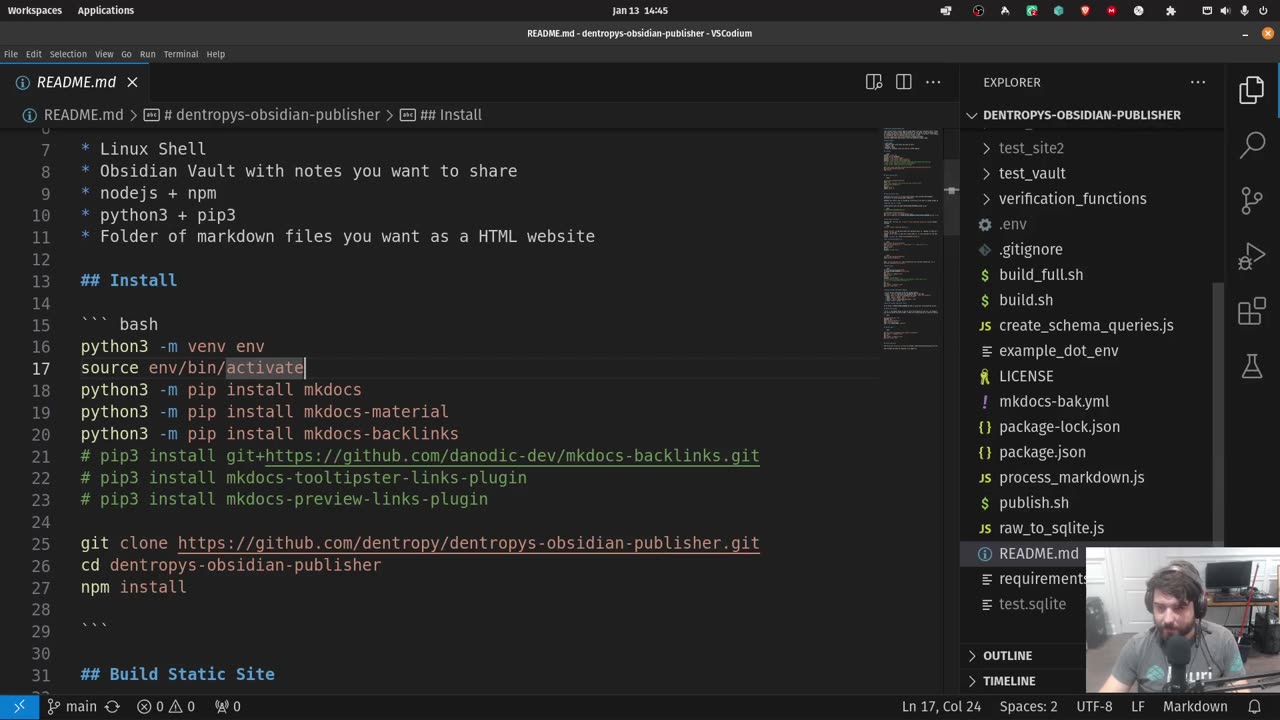Open the Source Control view
1280x720 pixels.
1252,200
